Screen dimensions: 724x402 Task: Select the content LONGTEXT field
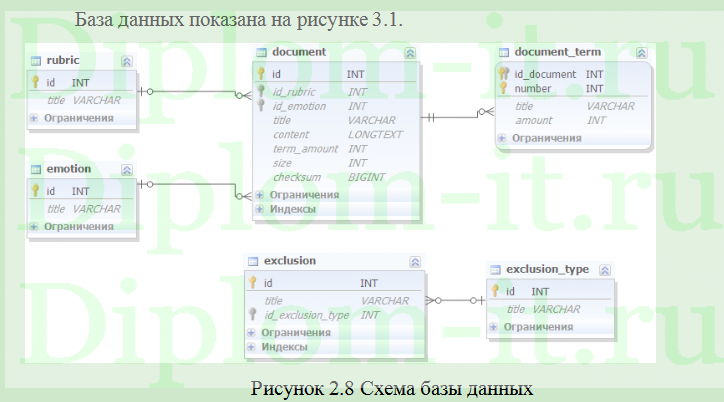337,134
